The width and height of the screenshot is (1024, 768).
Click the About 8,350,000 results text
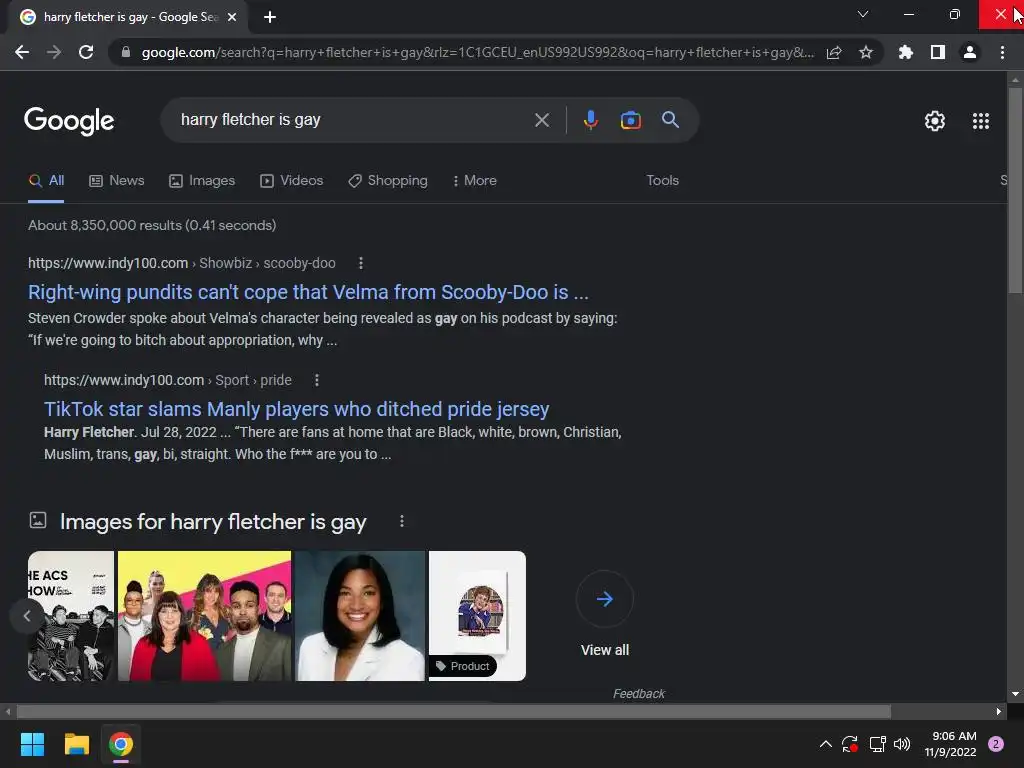(x=152, y=225)
